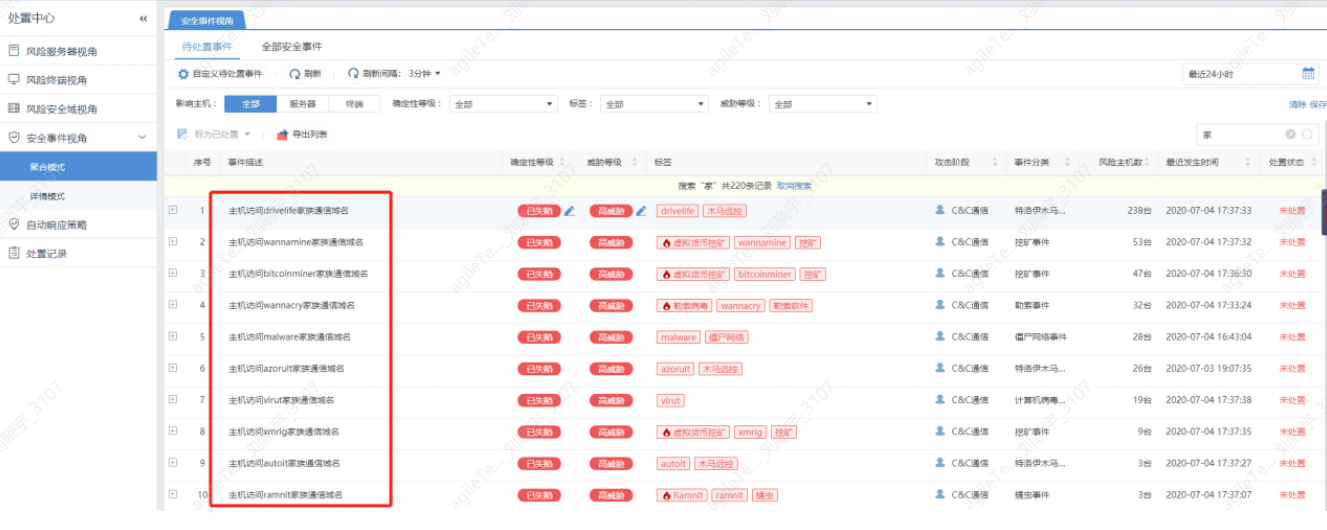
Task: Sort by 事件分类 column
Action: pos(1067,162)
